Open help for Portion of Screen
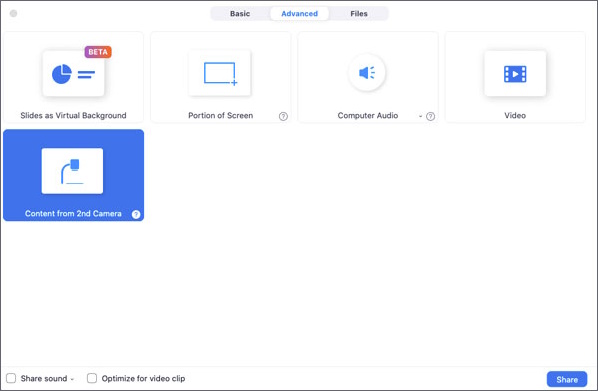Image resolution: width=598 pixels, height=391 pixels. tap(283, 116)
